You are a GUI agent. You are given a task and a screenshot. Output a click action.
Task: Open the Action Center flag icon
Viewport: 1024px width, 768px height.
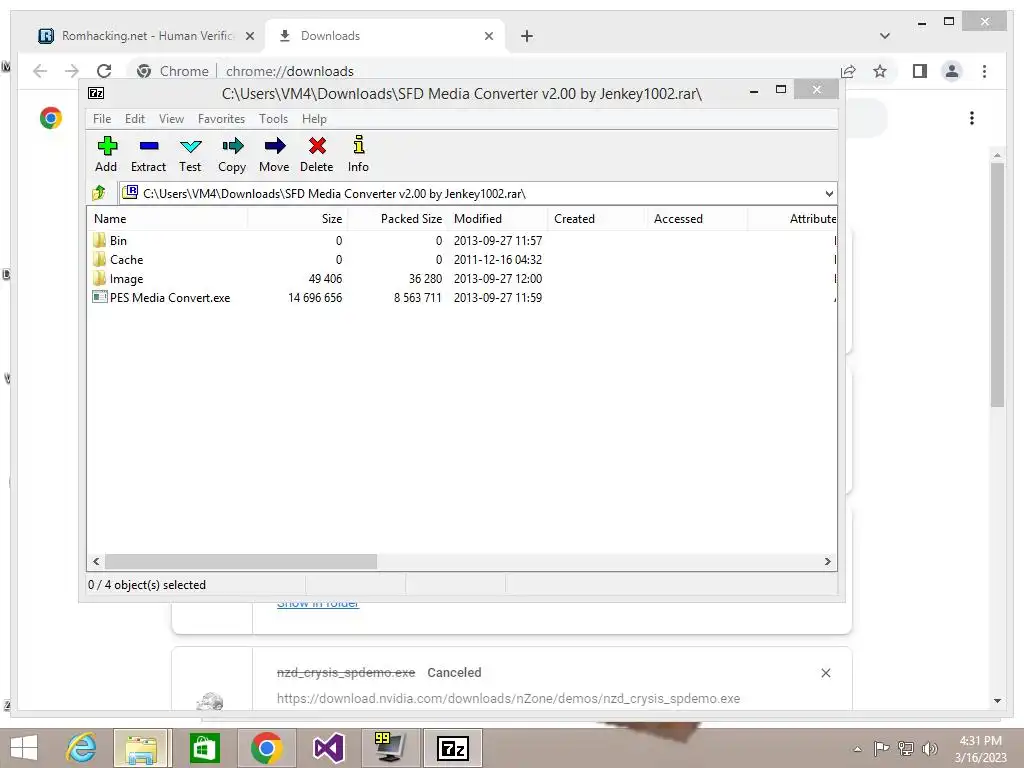[881, 749]
